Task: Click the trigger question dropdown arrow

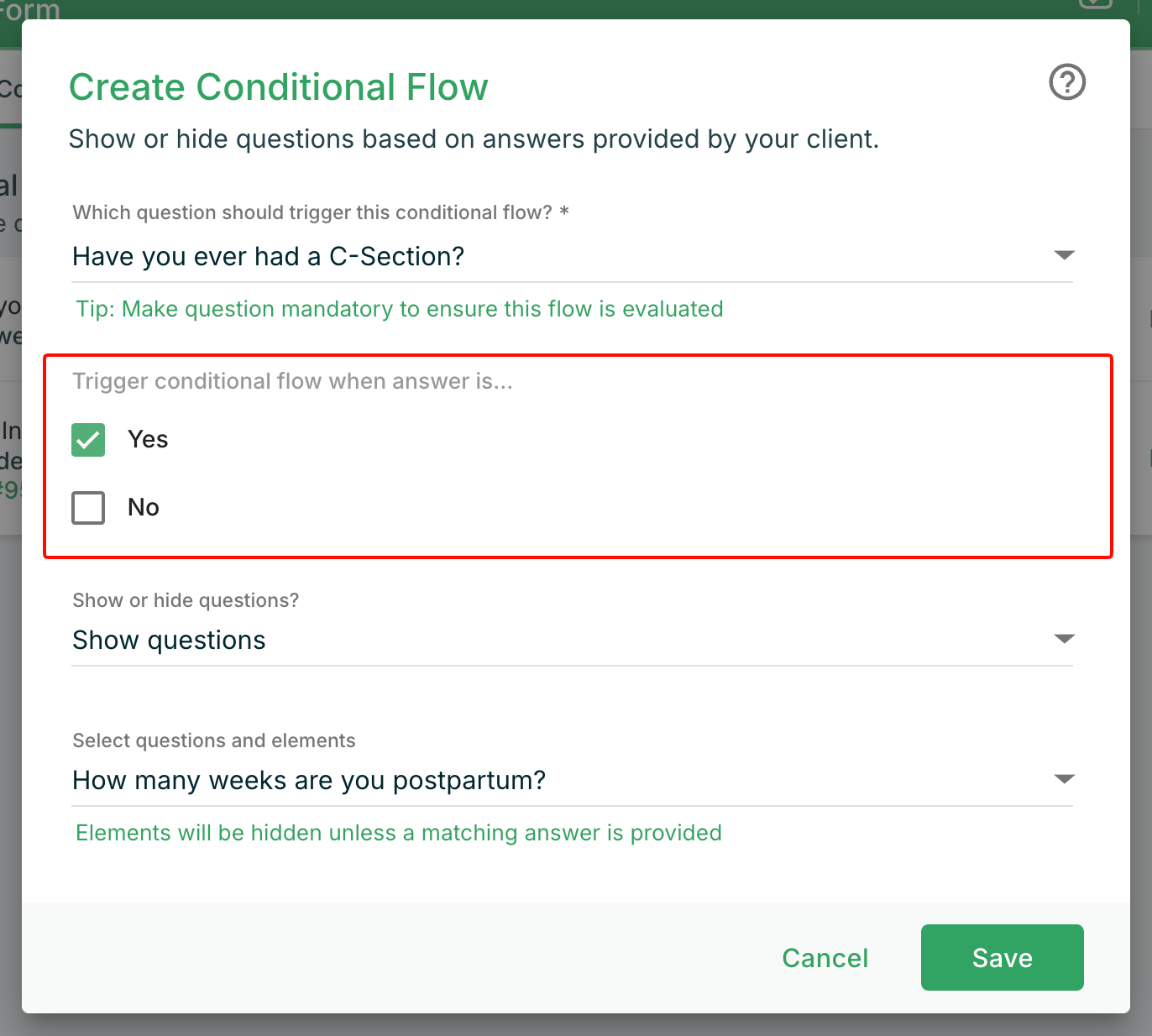Action: [1064, 255]
